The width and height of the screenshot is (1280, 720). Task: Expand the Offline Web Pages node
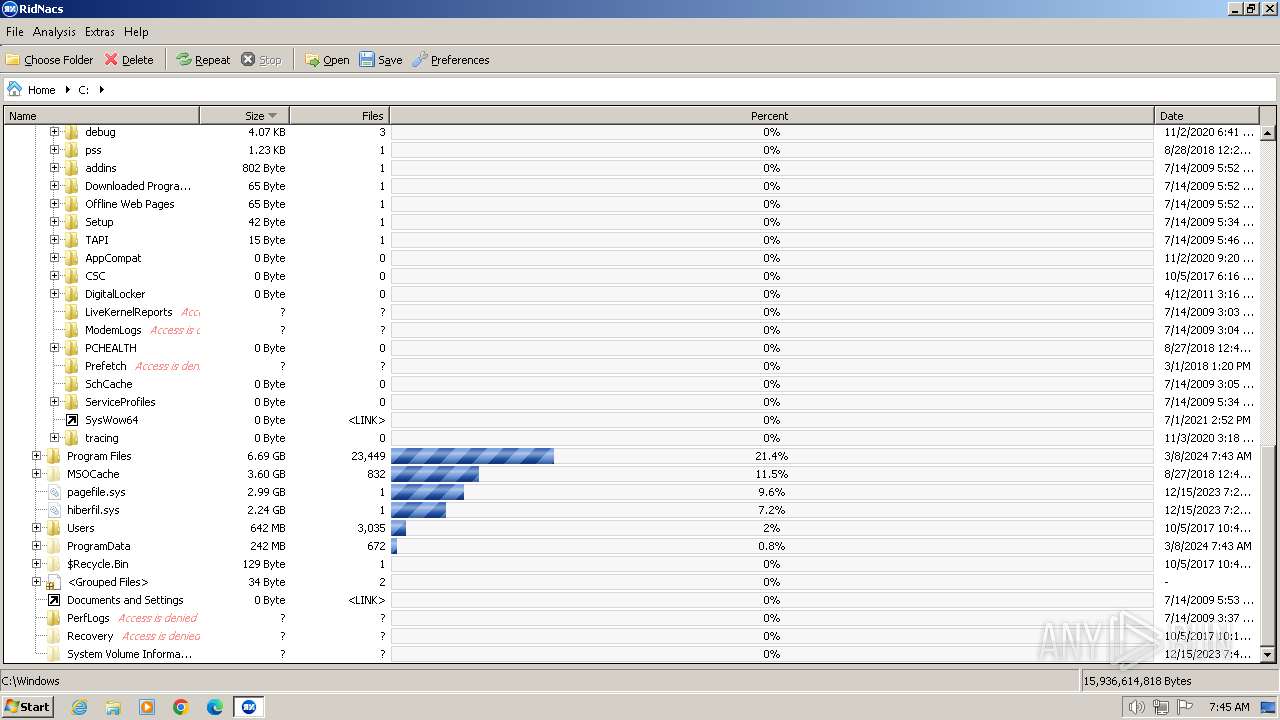(55, 204)
